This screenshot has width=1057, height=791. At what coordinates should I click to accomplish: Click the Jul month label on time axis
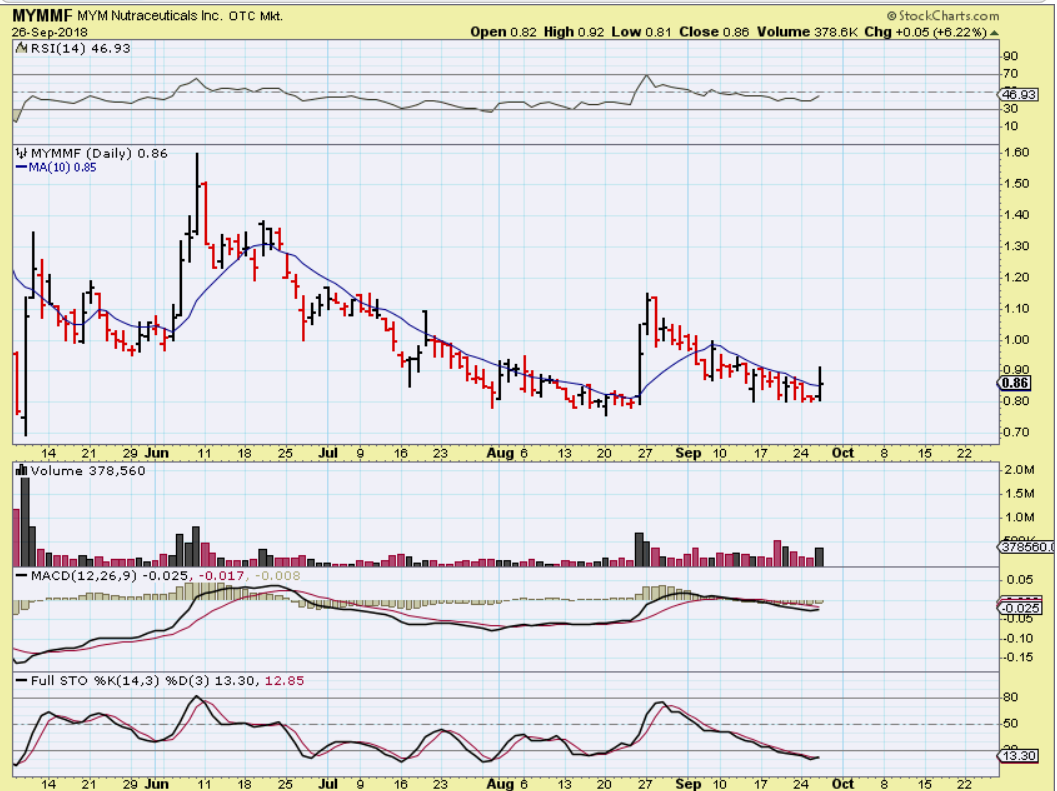coord(328,452)
